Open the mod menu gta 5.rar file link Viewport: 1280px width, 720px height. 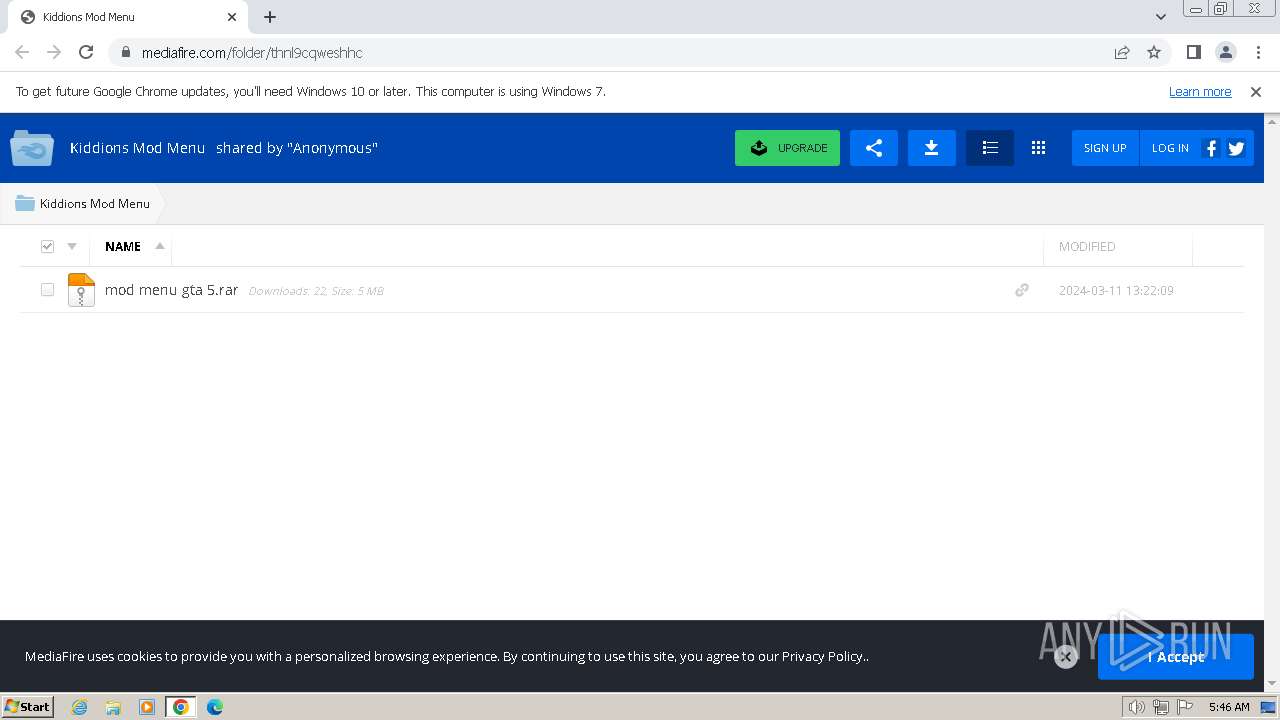[171, 290]
